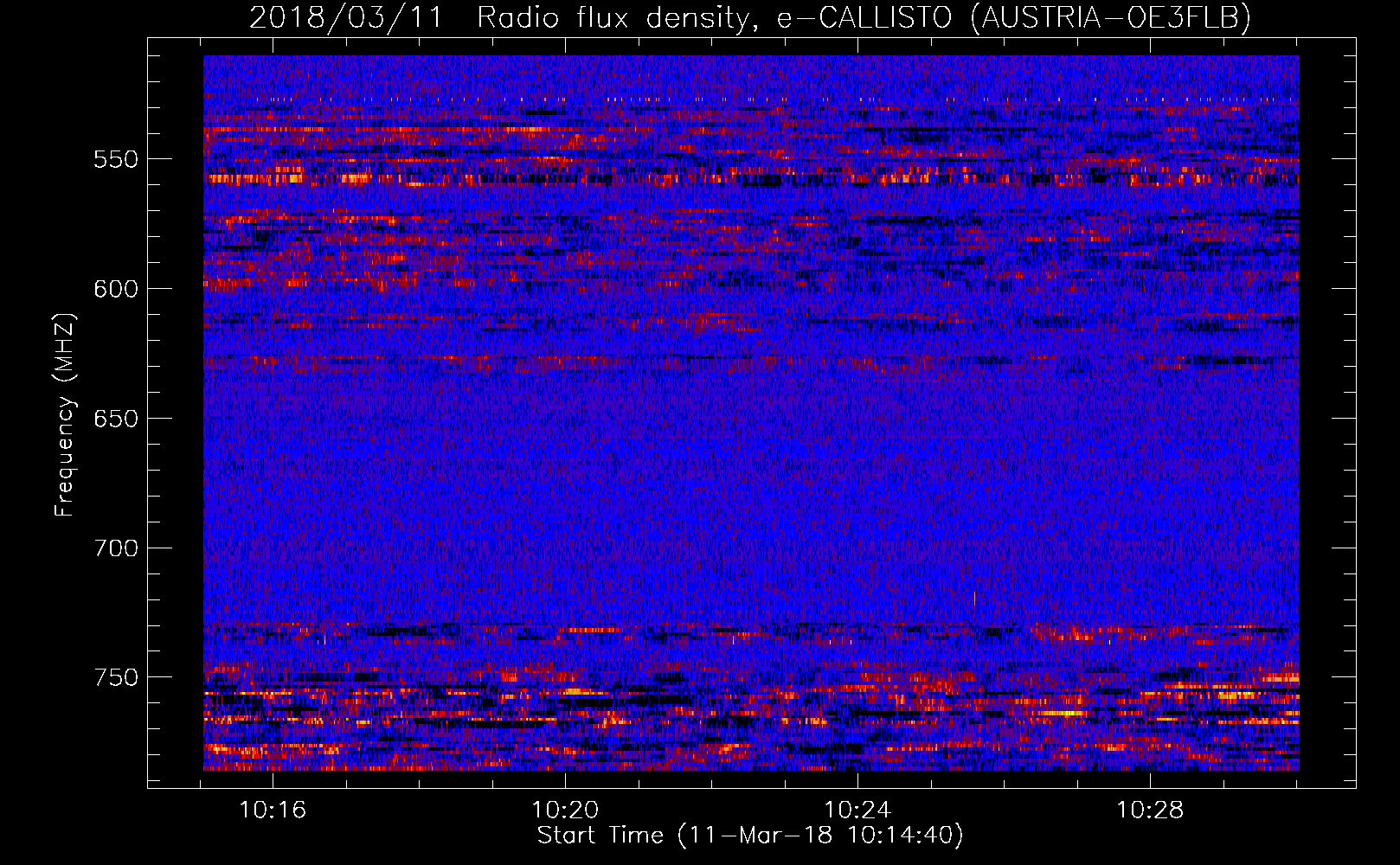Viewport: 1400px width, 865px height.
Task: Click the 650 frequency tick label
Action: tap(116, 419)
